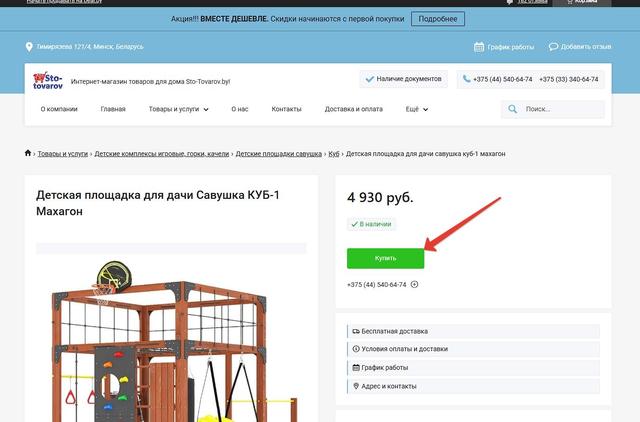Open Товары и услуги breadcrumb link
Image resolution: width=640 pixels, height=422 pixels.
pyautogui.click(x=63, y=153)
